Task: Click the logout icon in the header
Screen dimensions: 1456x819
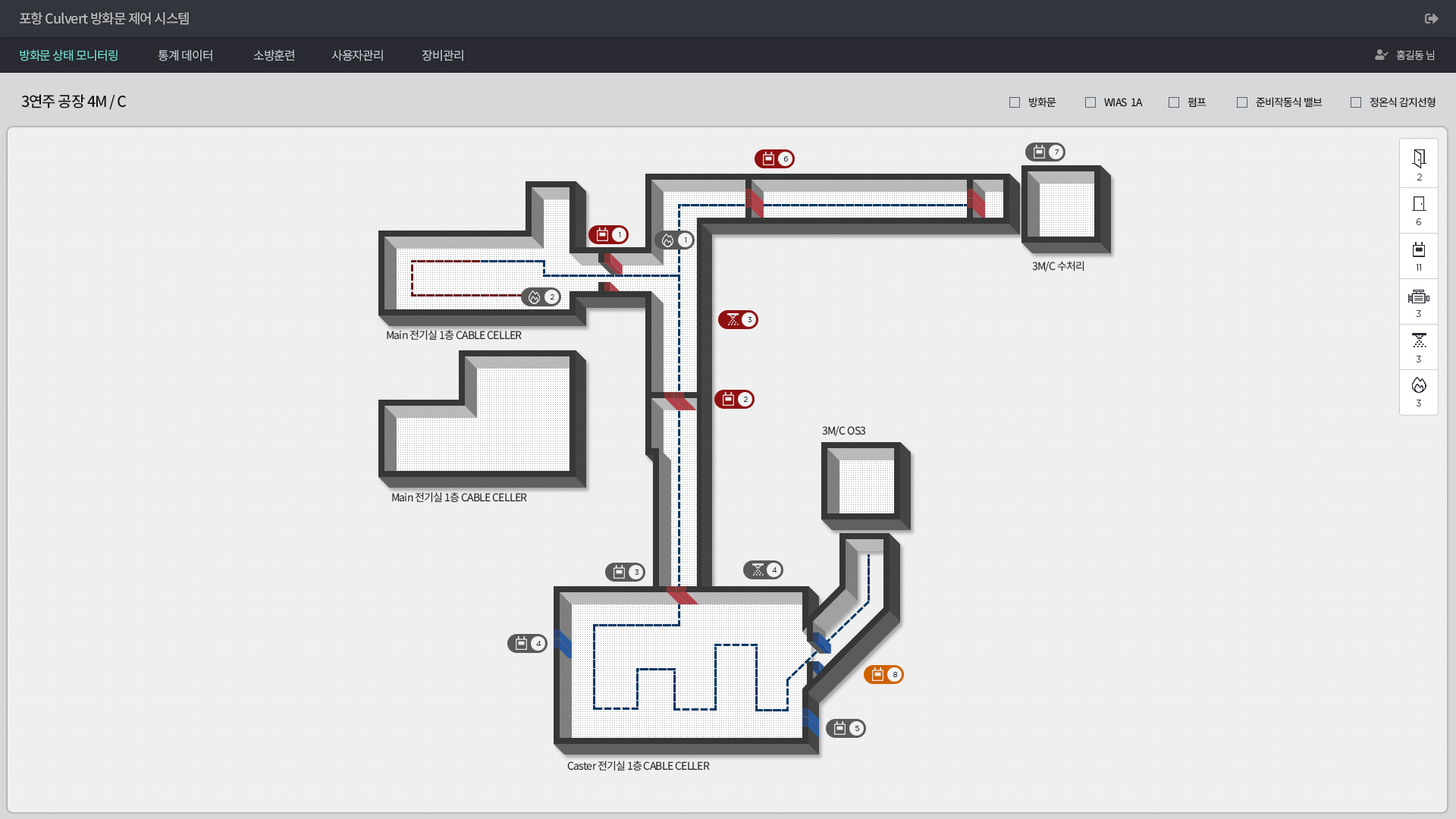Action: pyautogui.click(x=1431, y=18)
